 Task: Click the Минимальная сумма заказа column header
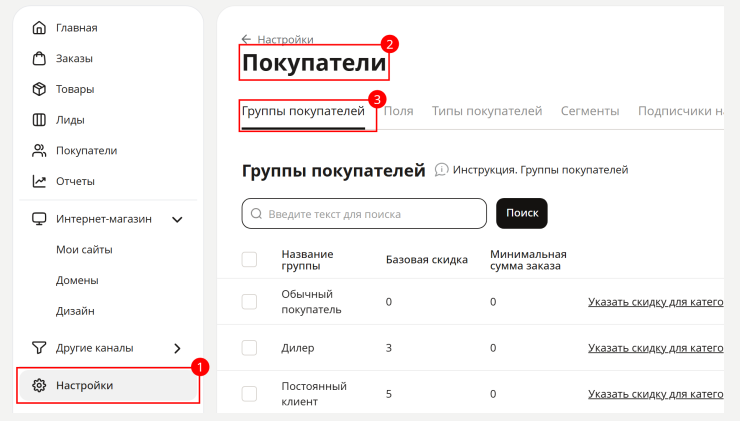coord(528,260)
